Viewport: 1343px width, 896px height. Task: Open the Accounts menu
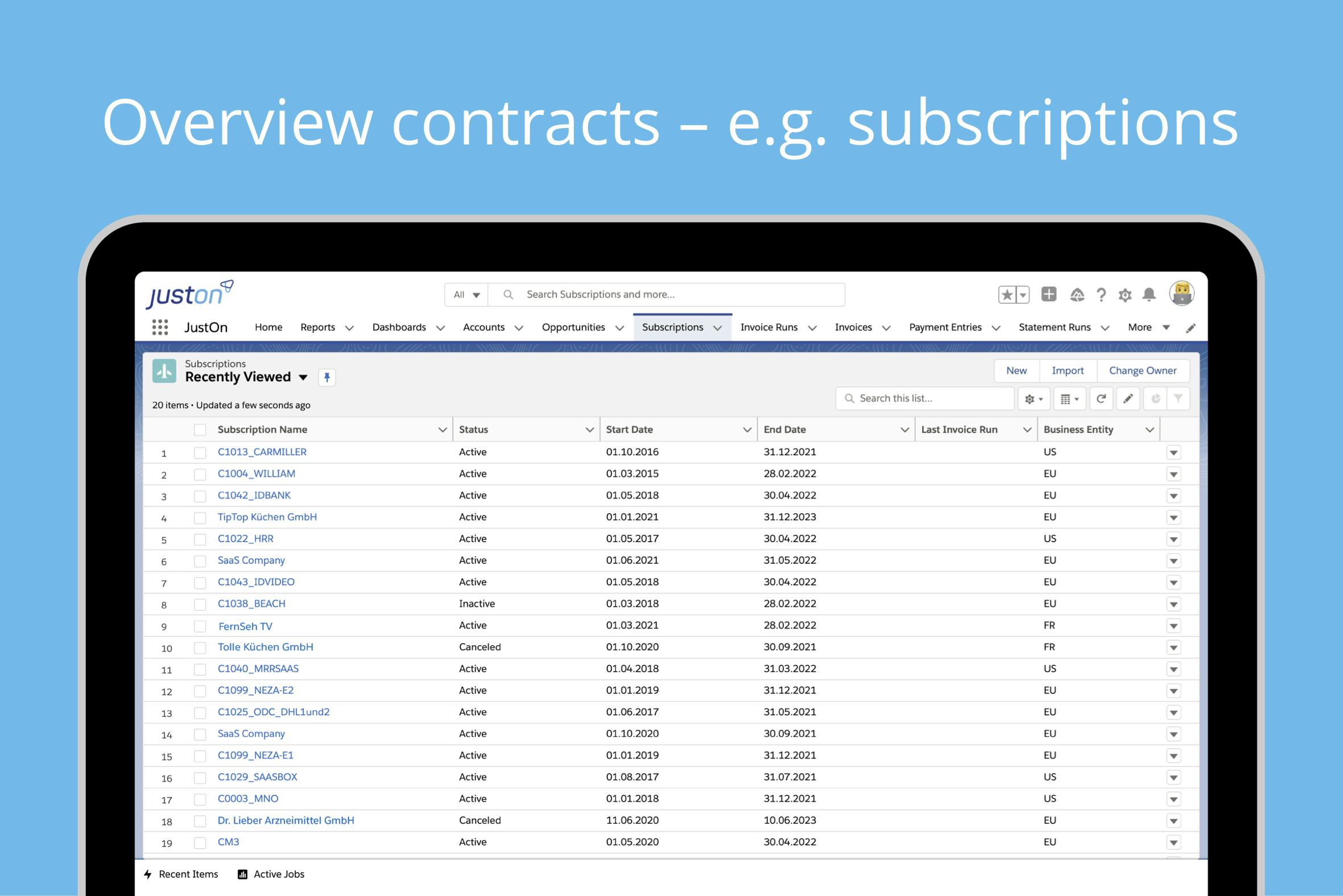[484, 327]
